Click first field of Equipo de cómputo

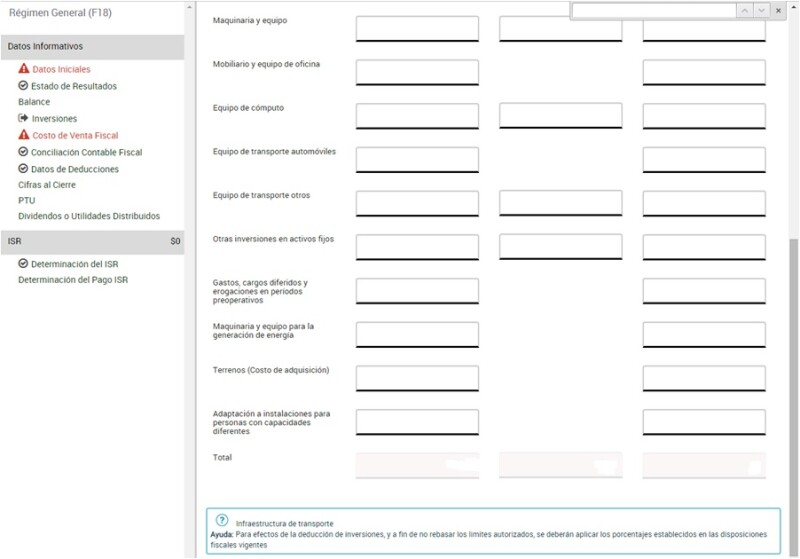417,116
